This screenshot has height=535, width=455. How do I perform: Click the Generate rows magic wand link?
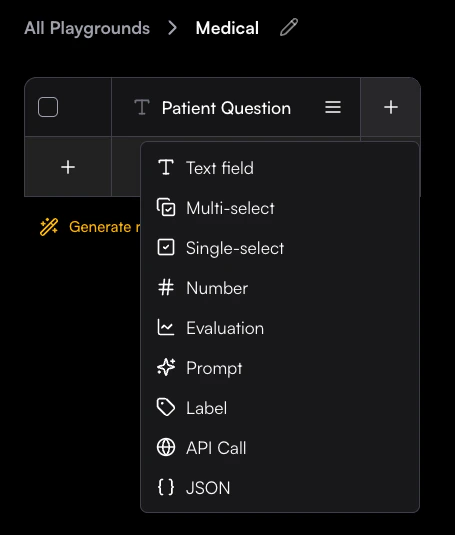click(x=90, y=227)
